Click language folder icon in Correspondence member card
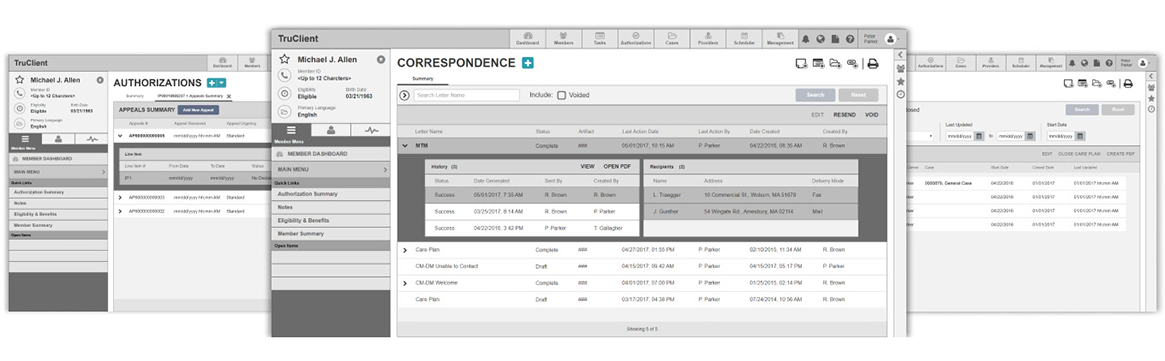The height and width of the screenshot is (361, 1165). [x=284, y=111]
